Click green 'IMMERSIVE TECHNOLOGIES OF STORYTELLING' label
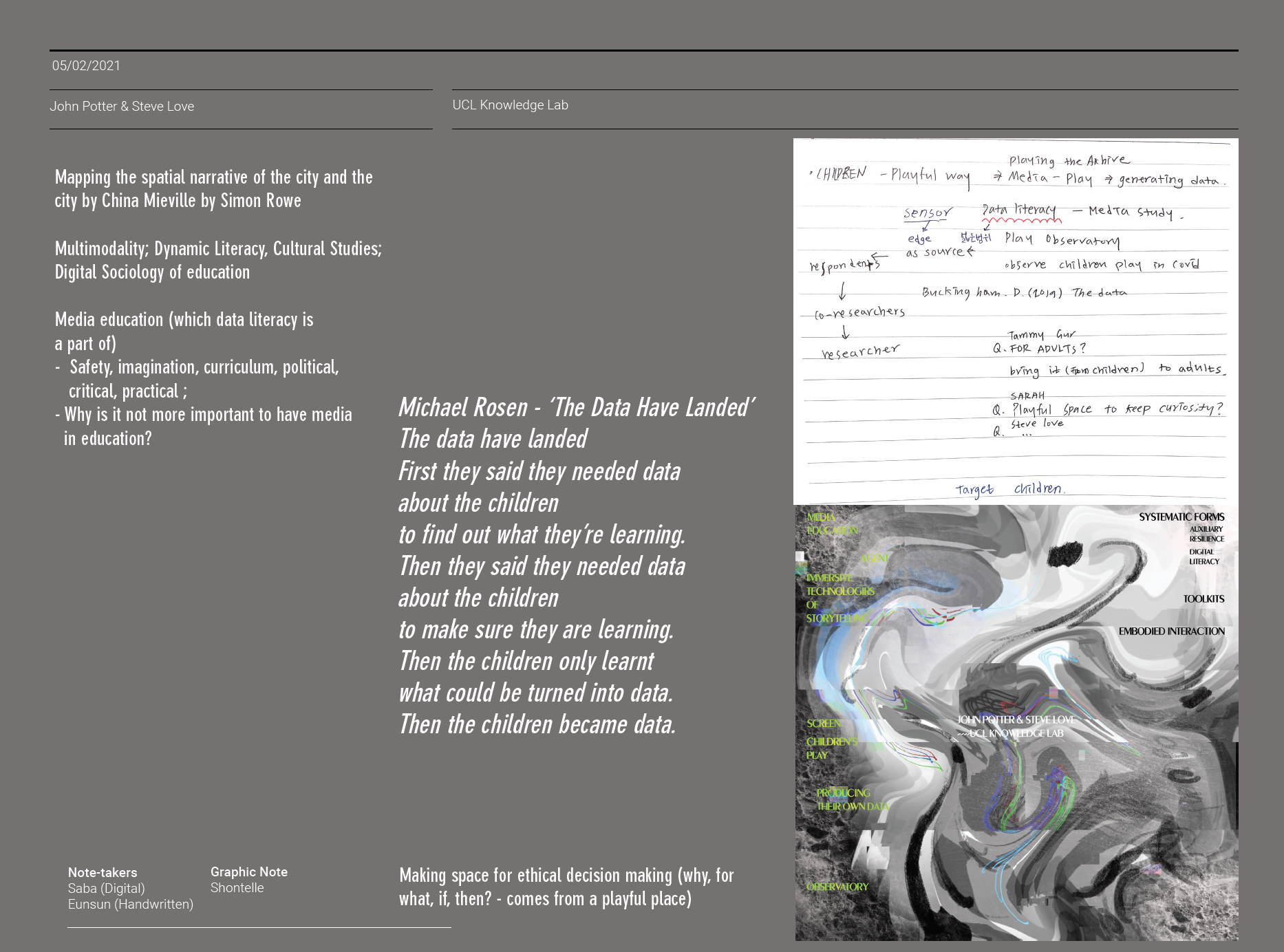Viewport: 1284px width, 952px height. pos(840,598)
